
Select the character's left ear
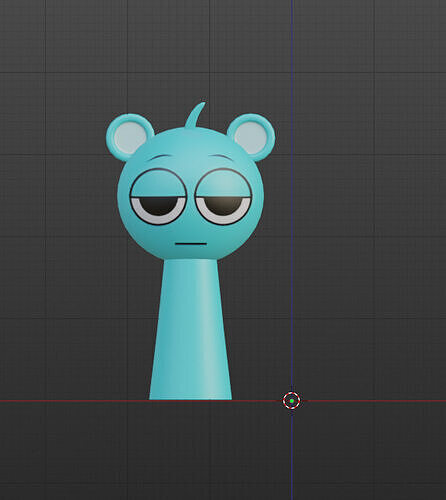click(x=129, y=137)
